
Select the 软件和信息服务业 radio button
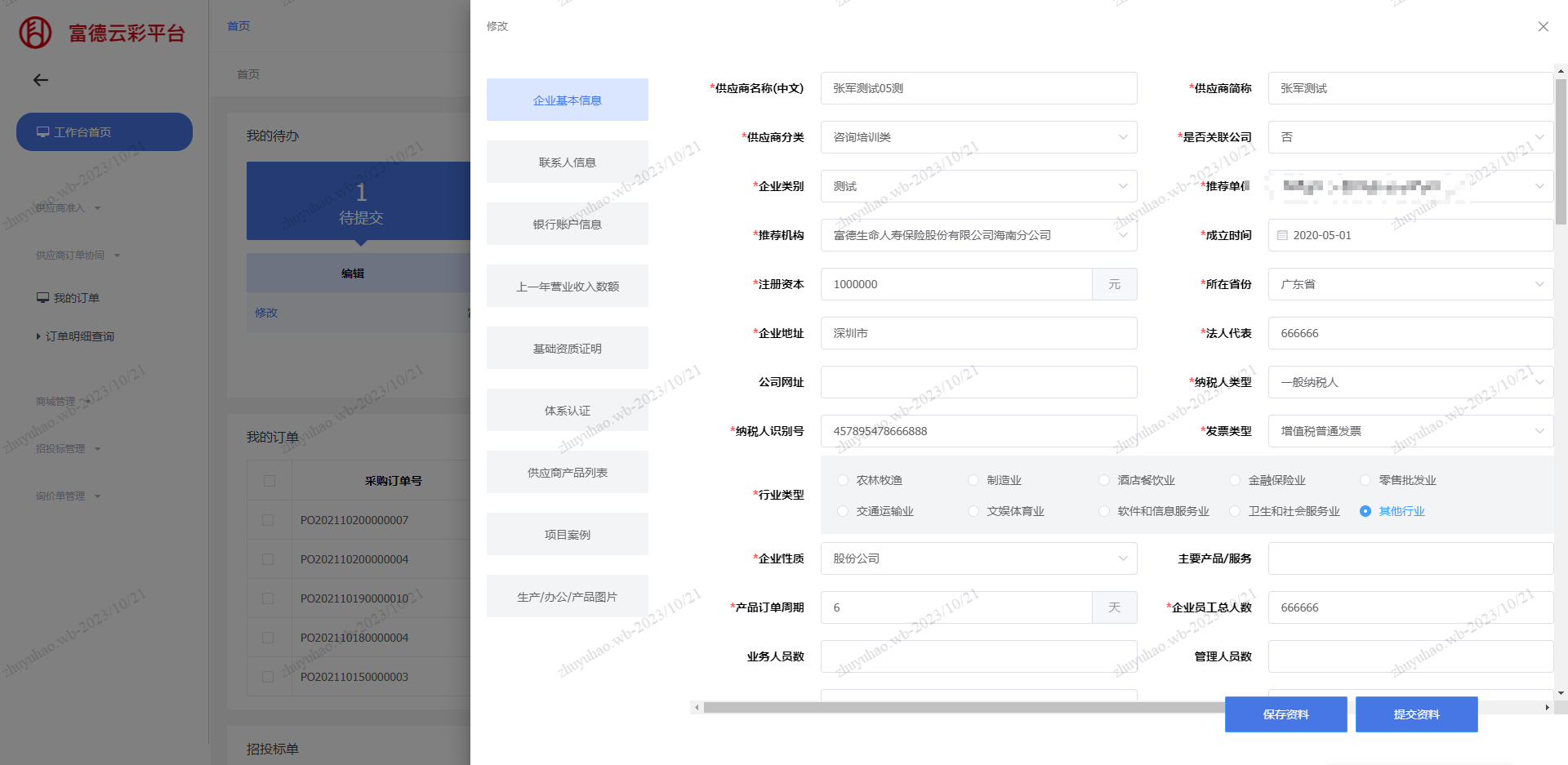click(1104, 511)
